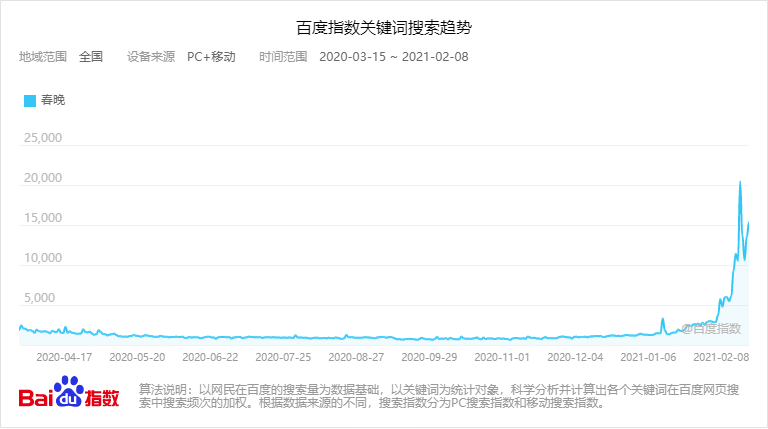Click the red 指数 logo text
This screenshot has width=768, height=429.
(102, 397)
